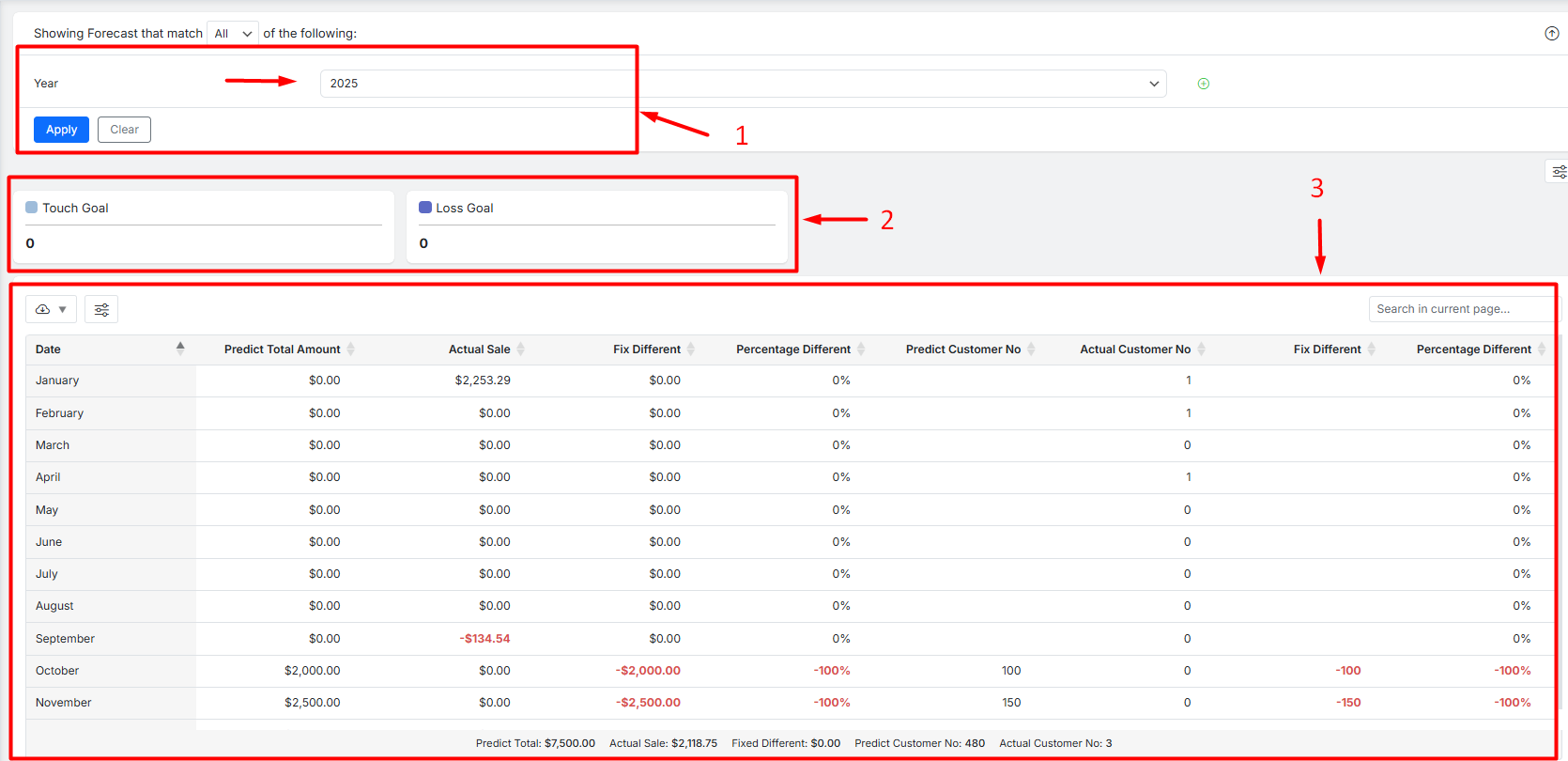The height and width of the screenshot is (761, 1568).
Task: Click the first Fix Different column header
Action: [646, 349]
